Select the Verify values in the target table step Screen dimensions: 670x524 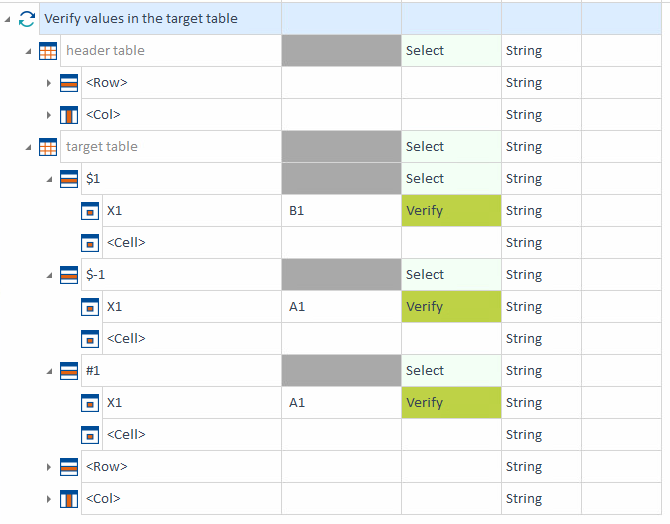tap(141, 18)
